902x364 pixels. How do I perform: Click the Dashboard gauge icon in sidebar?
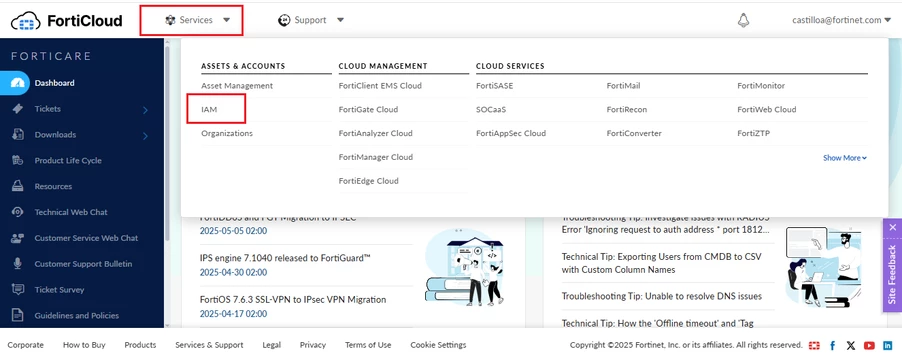coord(18,83)
